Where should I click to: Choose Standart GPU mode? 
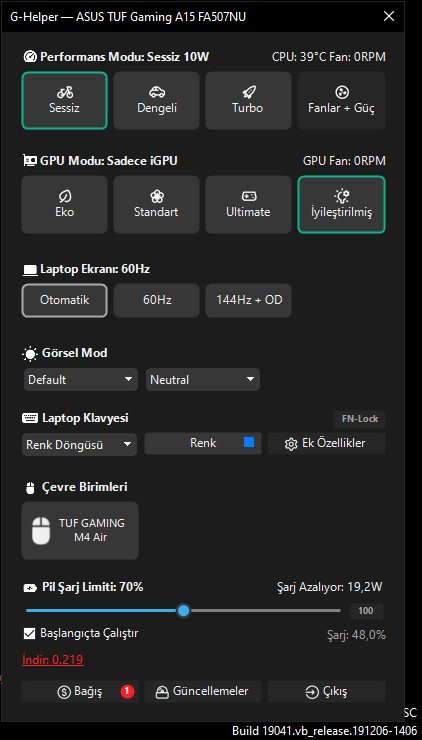[157, 205]
